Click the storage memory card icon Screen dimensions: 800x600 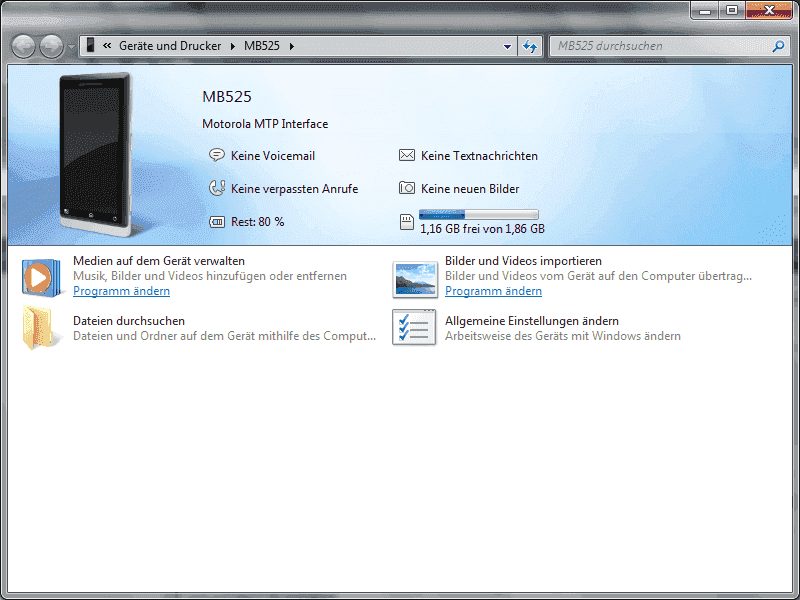(407, 222)
